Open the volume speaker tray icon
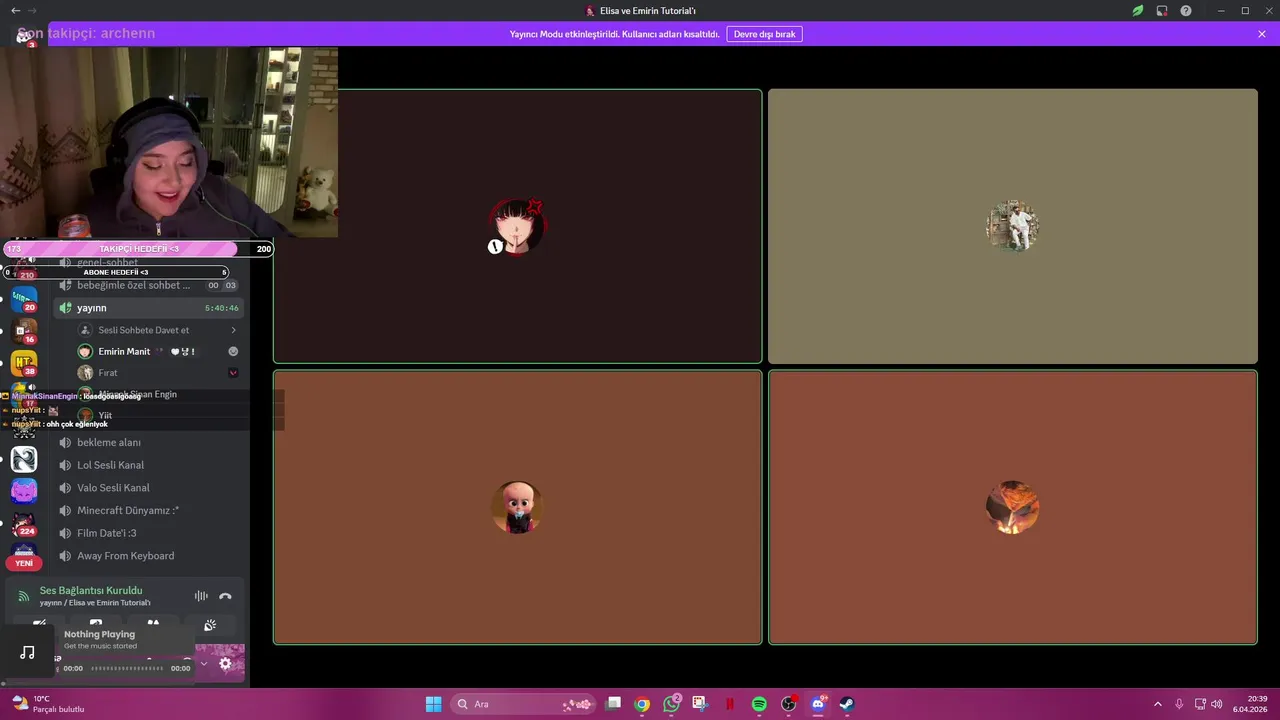The height and width of the screenshot is (720, 1280). [x=1216, y=704]
